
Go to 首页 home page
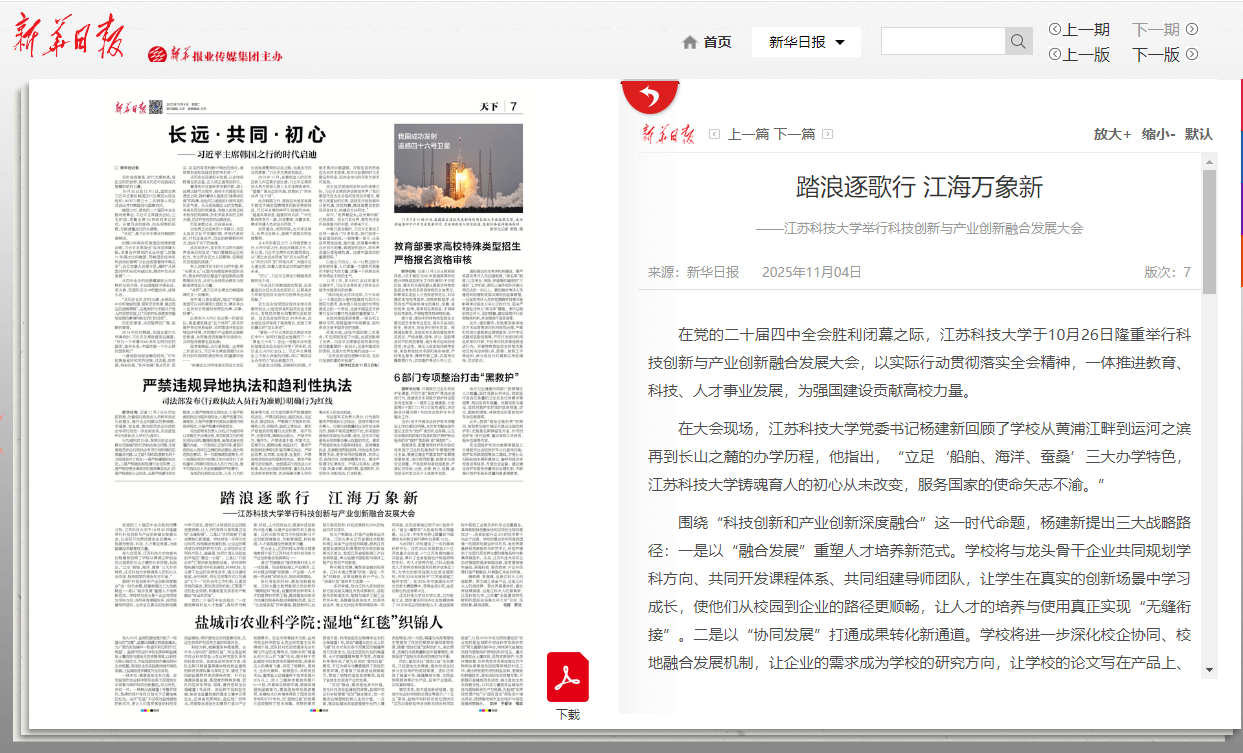click(717, 42)
